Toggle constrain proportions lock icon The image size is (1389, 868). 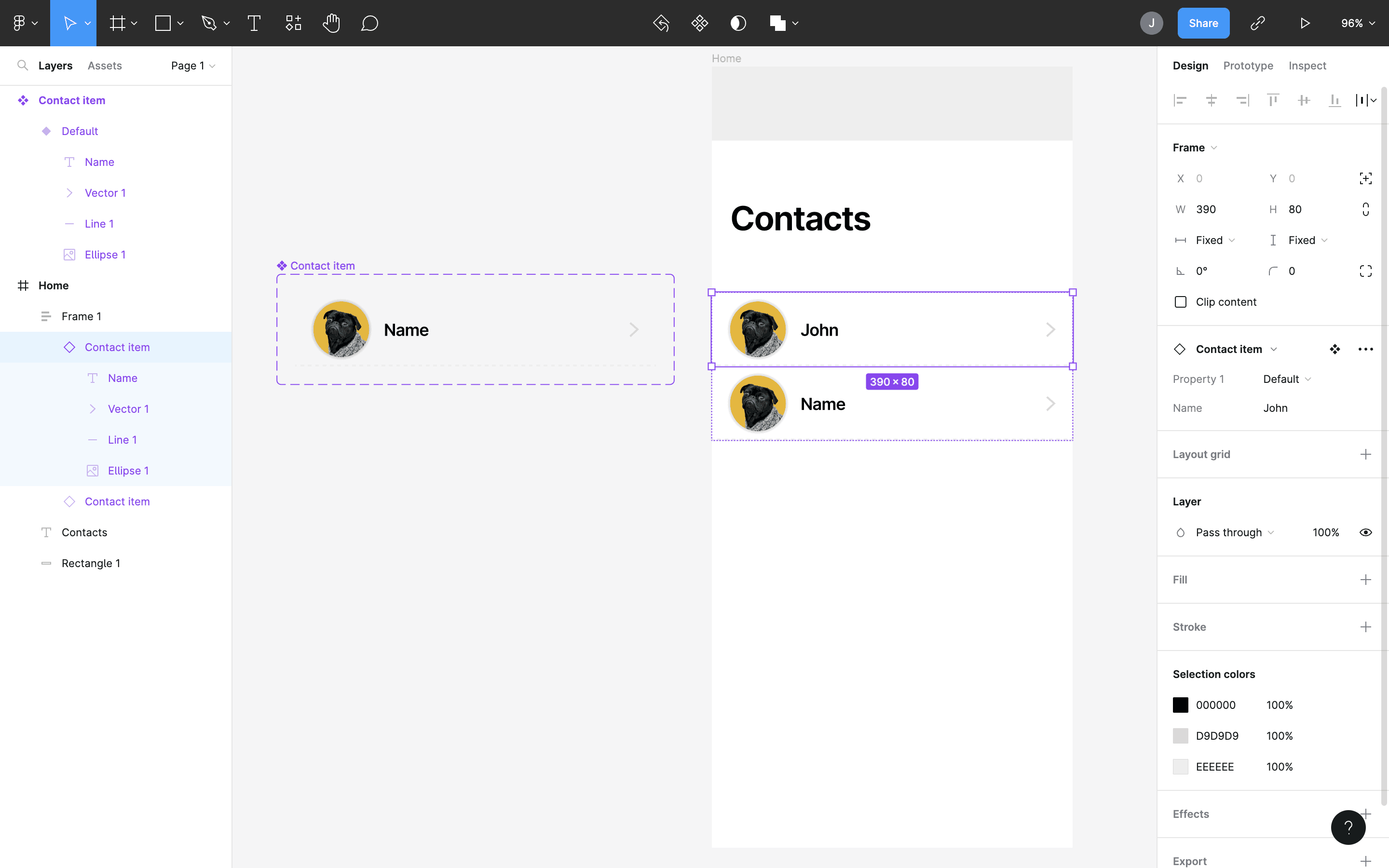coord(1365,210)
